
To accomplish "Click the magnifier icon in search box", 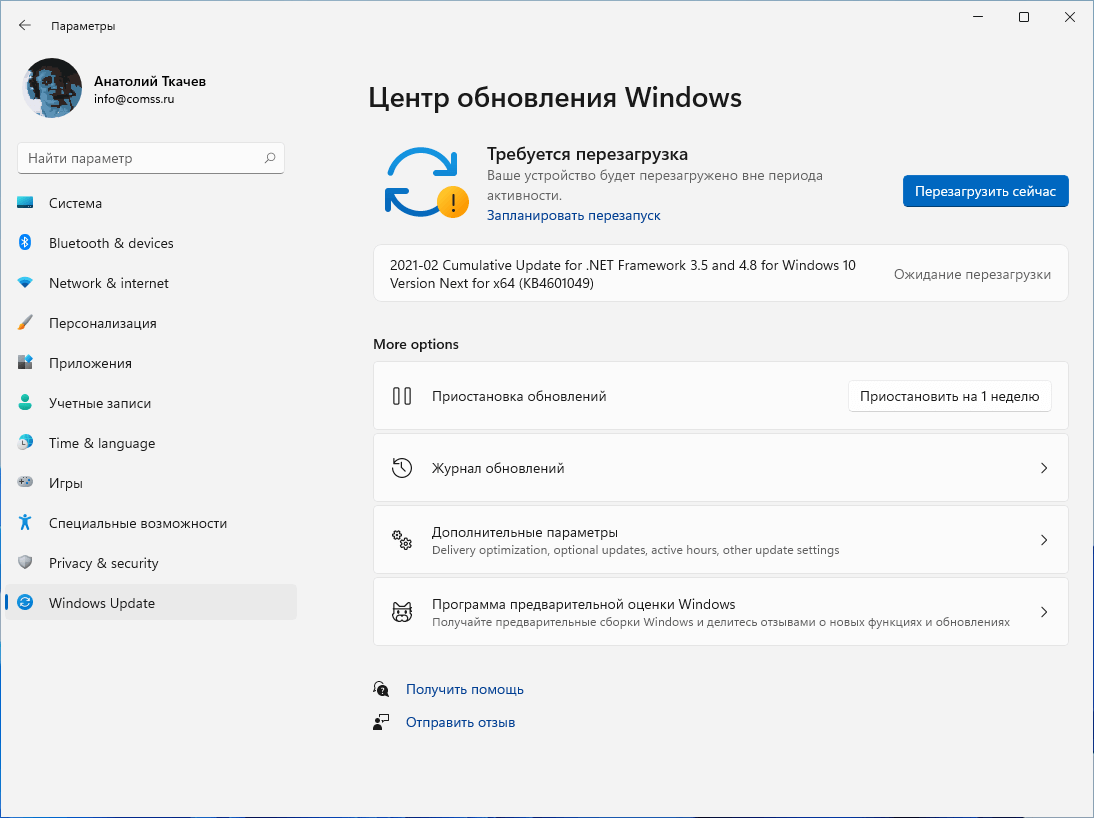I will (x=270, y=158).
